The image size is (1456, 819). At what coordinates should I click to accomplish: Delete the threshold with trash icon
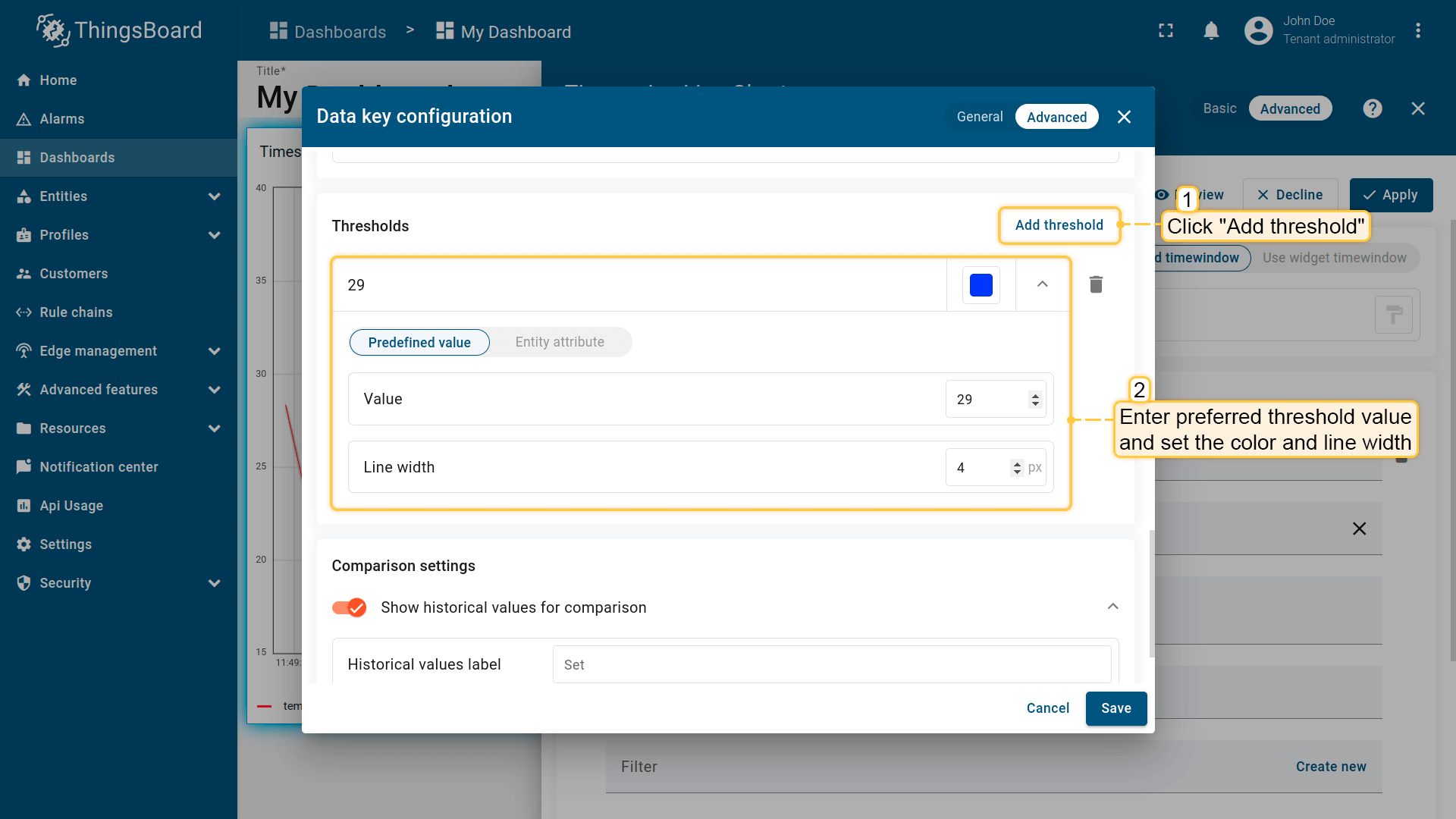pos(1096,284)
